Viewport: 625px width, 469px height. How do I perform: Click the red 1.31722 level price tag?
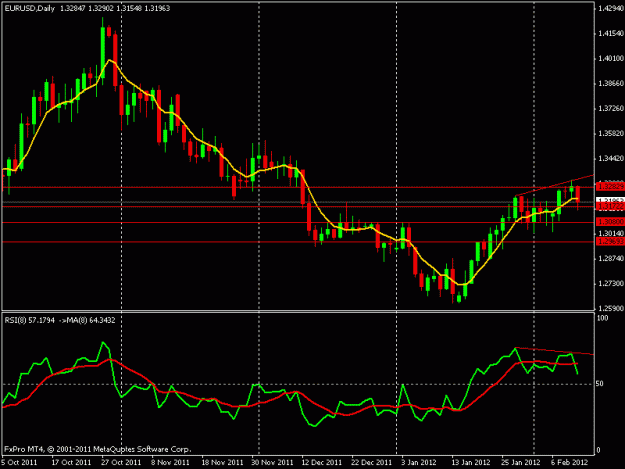pyautogui.click(x=610, y=206)
